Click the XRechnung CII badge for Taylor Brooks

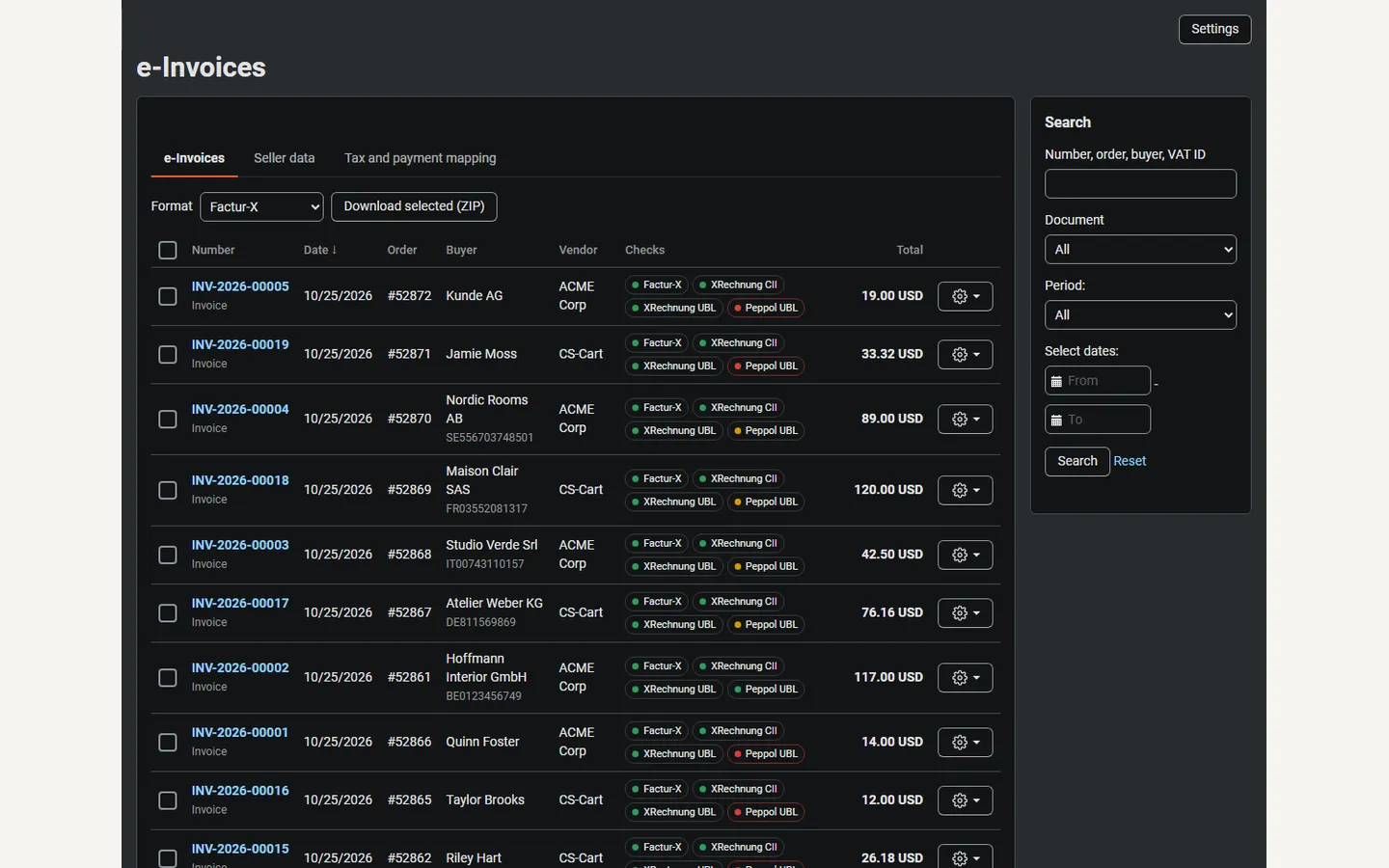pos(738,789)
